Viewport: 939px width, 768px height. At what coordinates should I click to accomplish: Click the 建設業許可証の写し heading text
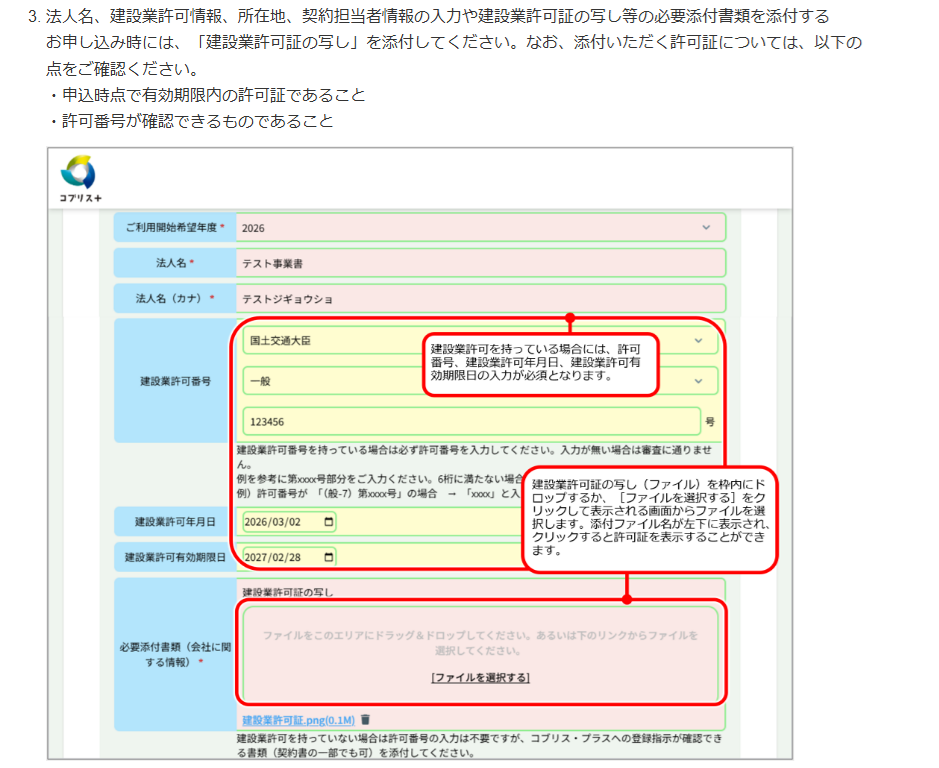click(288, 593)
